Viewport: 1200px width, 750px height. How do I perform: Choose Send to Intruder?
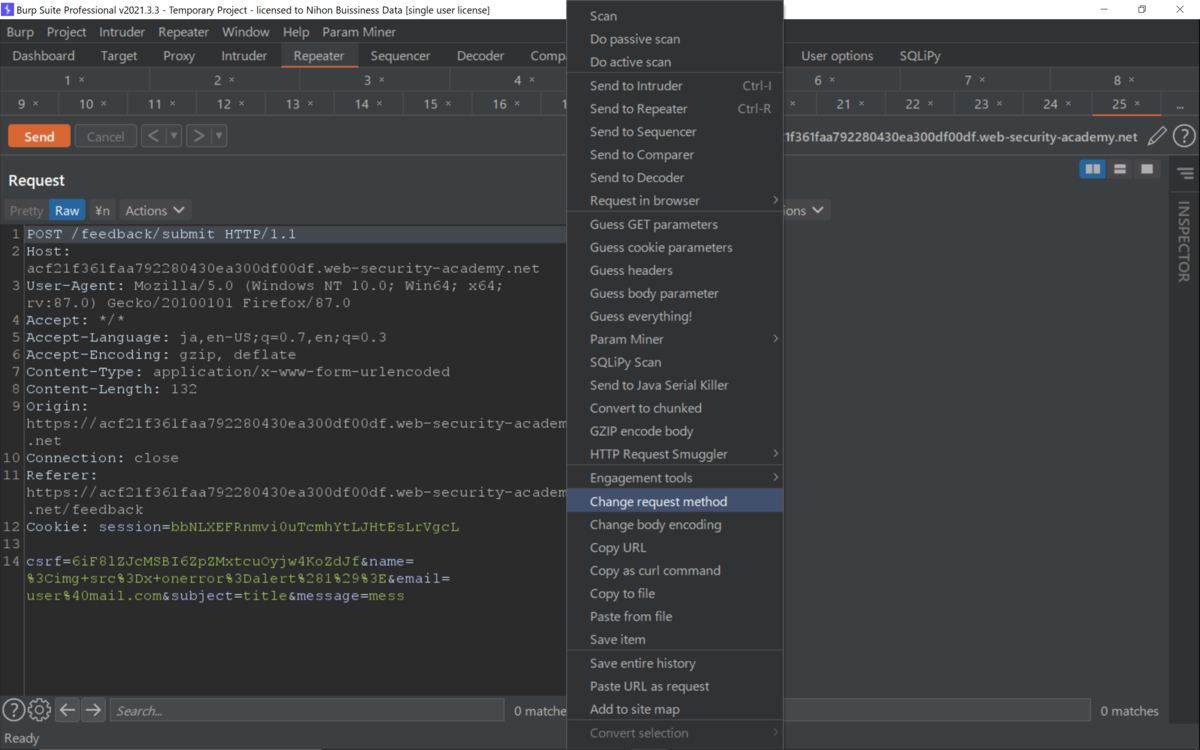click(674, 86)
